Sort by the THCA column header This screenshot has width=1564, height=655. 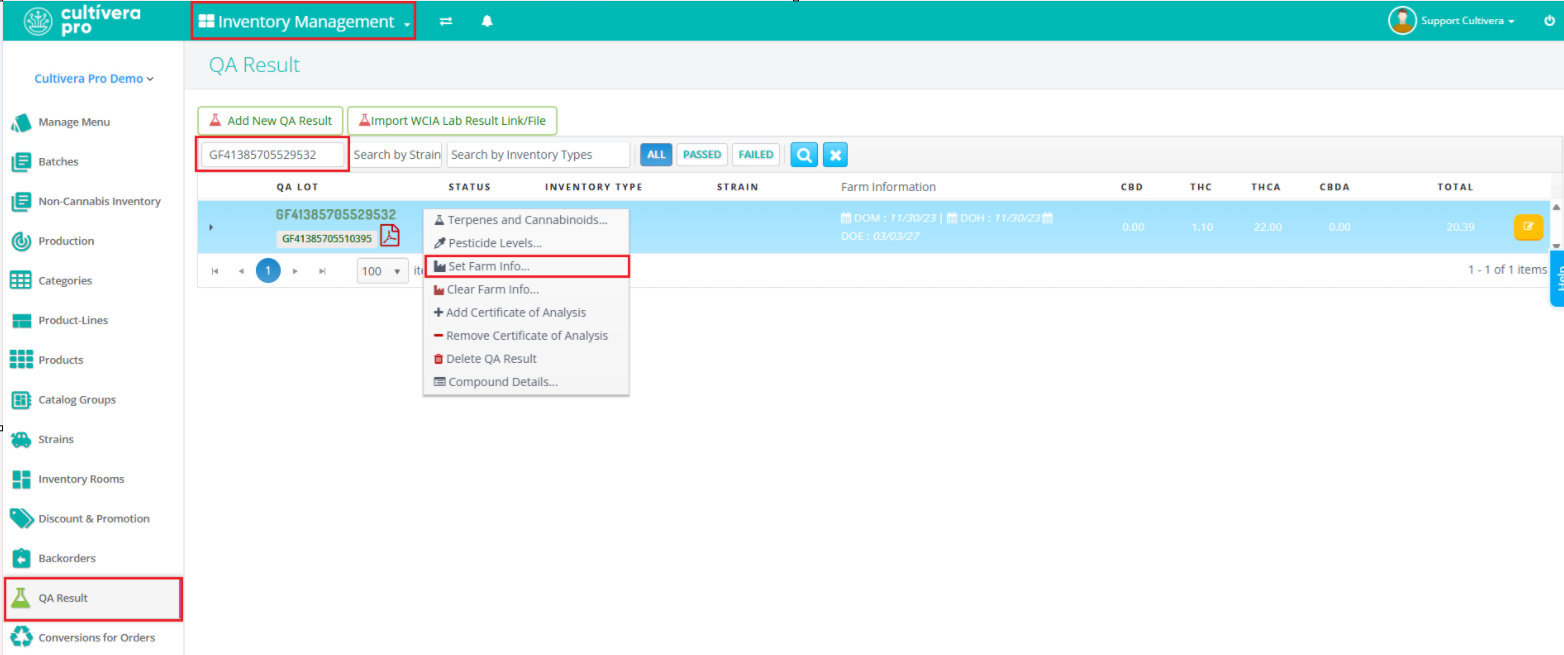(x=1266, y=187)
